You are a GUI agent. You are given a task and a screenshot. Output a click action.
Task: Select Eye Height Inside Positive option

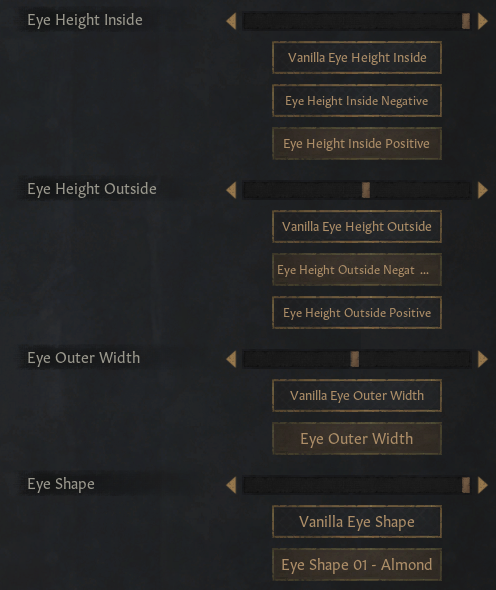click(x=357, y=143)
